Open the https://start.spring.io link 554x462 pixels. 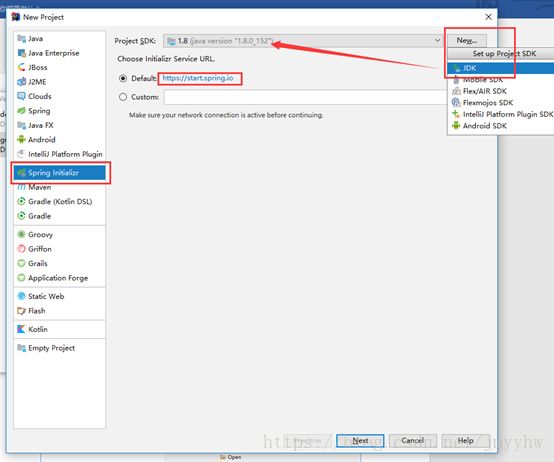[x=198, y=78]
